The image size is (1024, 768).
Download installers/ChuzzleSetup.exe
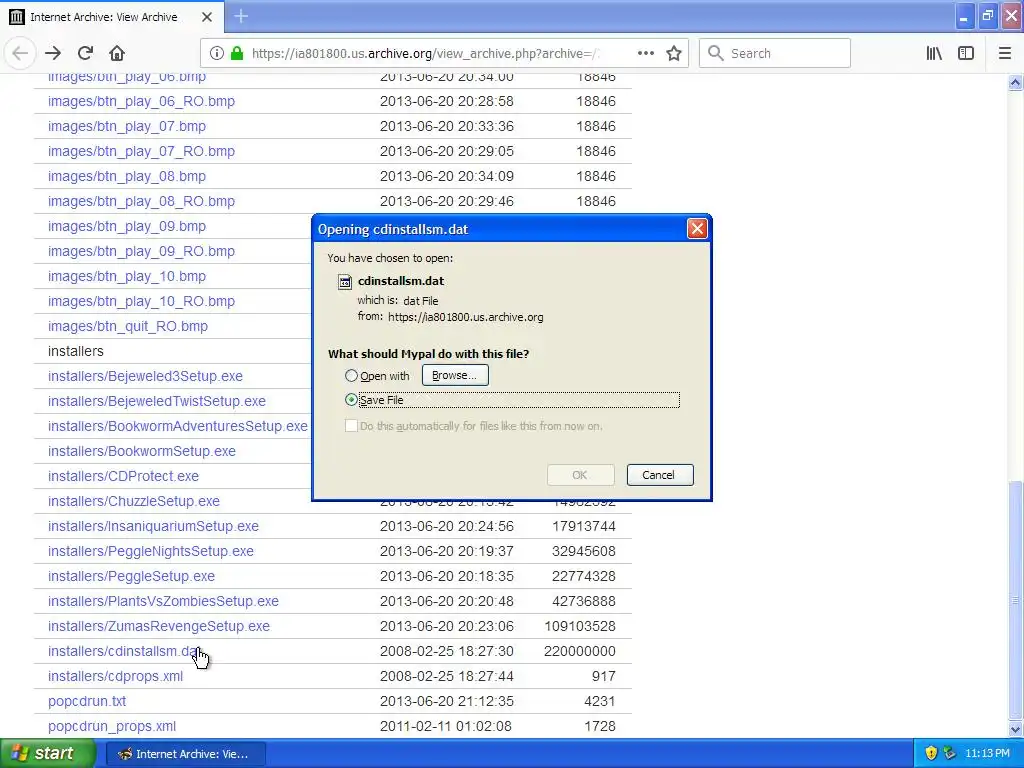pos(134,502)
